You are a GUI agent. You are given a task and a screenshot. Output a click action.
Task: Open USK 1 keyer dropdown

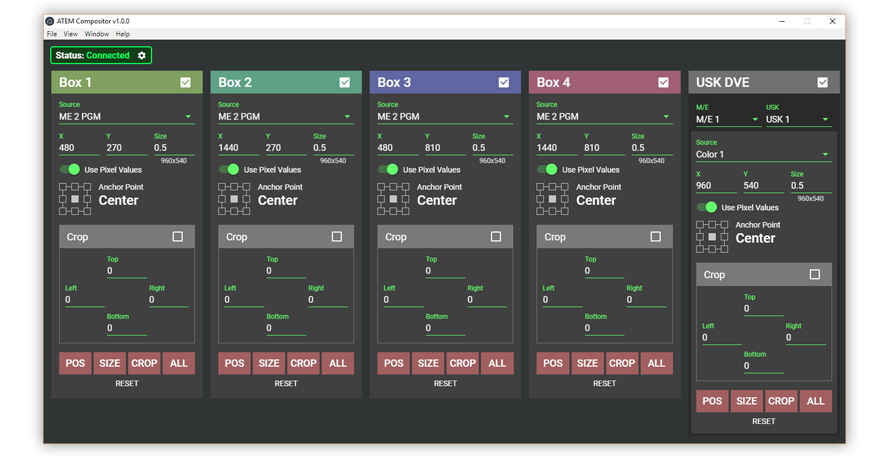[798, 120]
